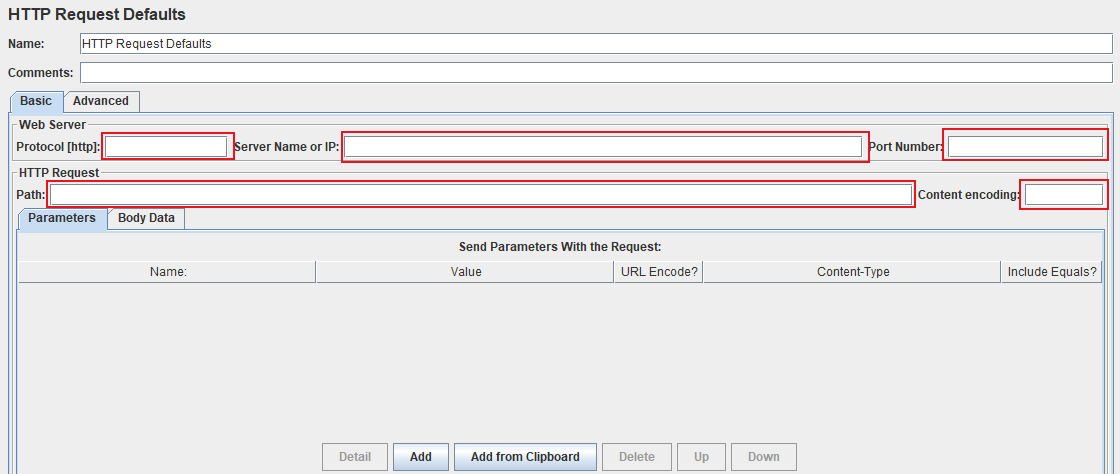Click the Name input field
The width and height of the screenshot is (1120, 474).
[x=596, y=44]
